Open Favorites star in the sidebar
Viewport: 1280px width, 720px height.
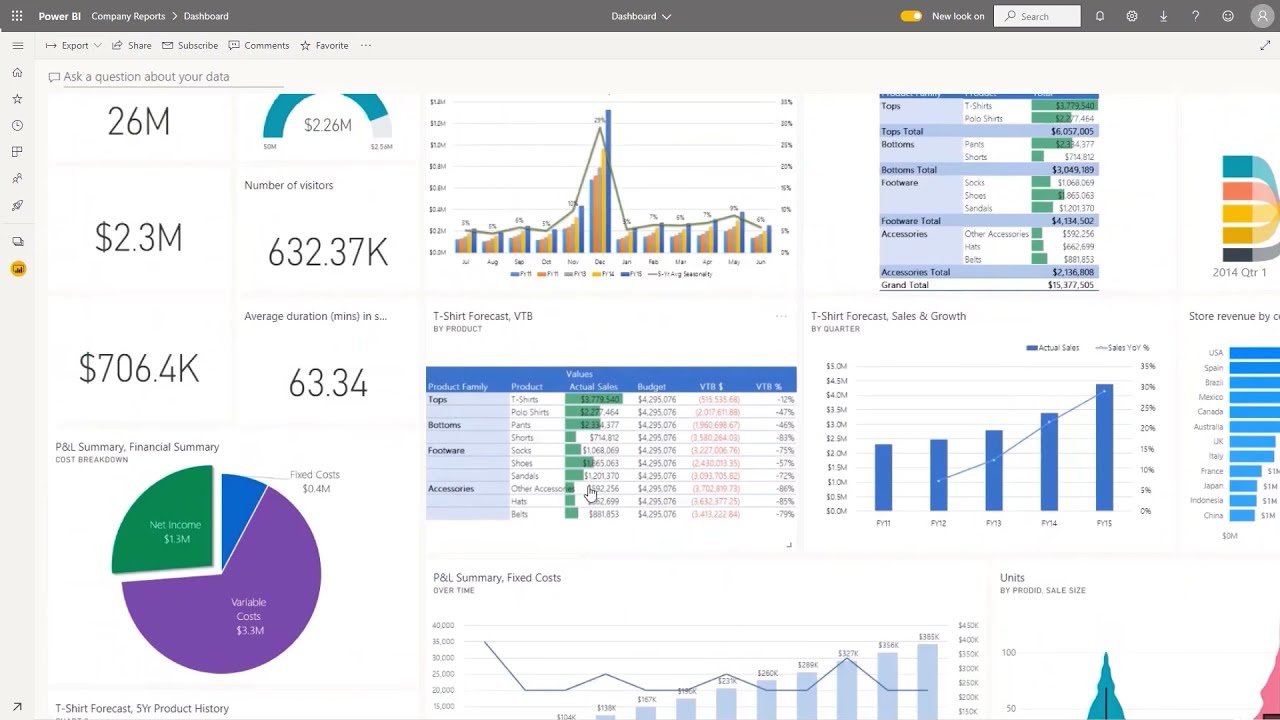pyautogui.click(x=17, y=99)
